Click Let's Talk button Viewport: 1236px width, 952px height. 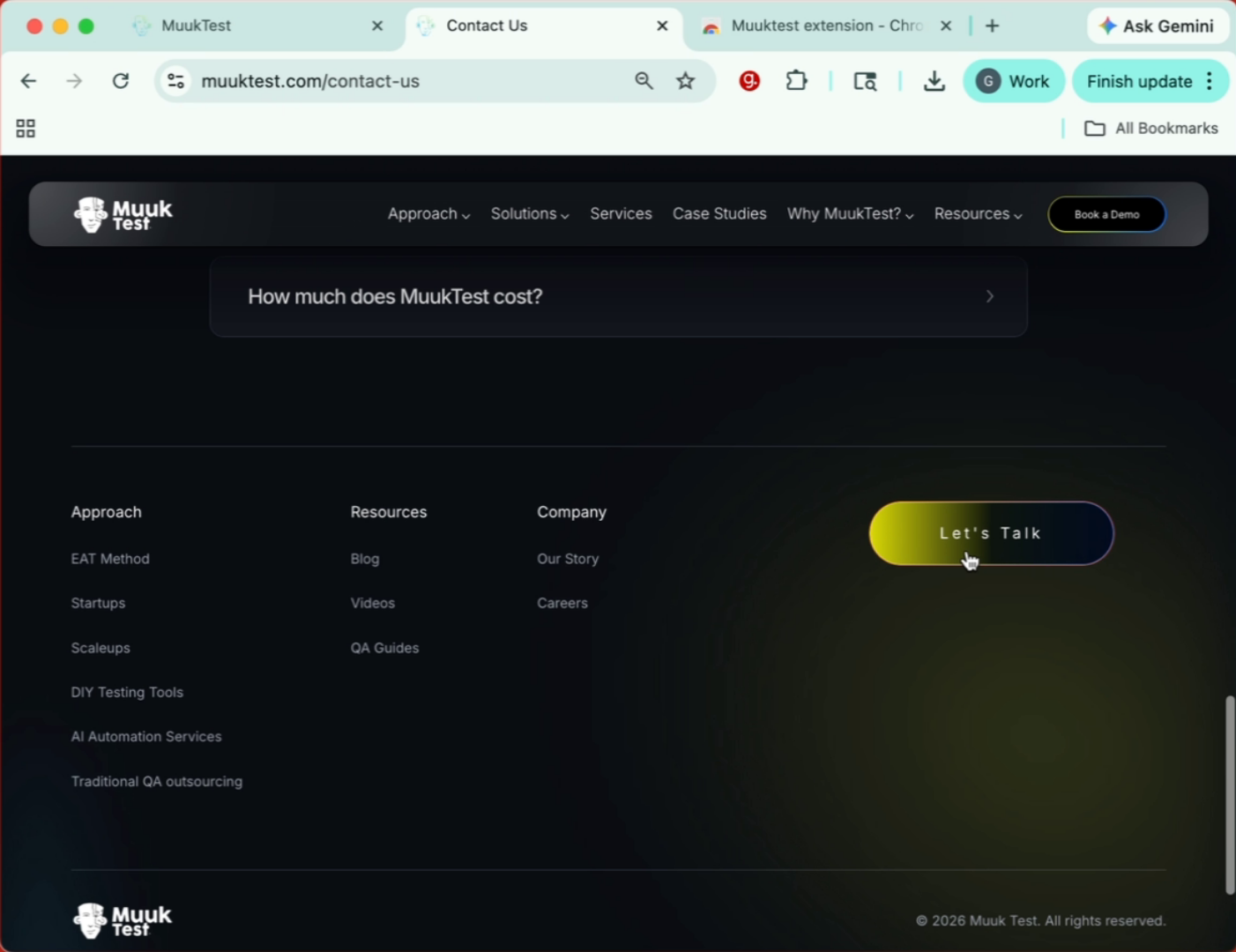tap(991, 533)
